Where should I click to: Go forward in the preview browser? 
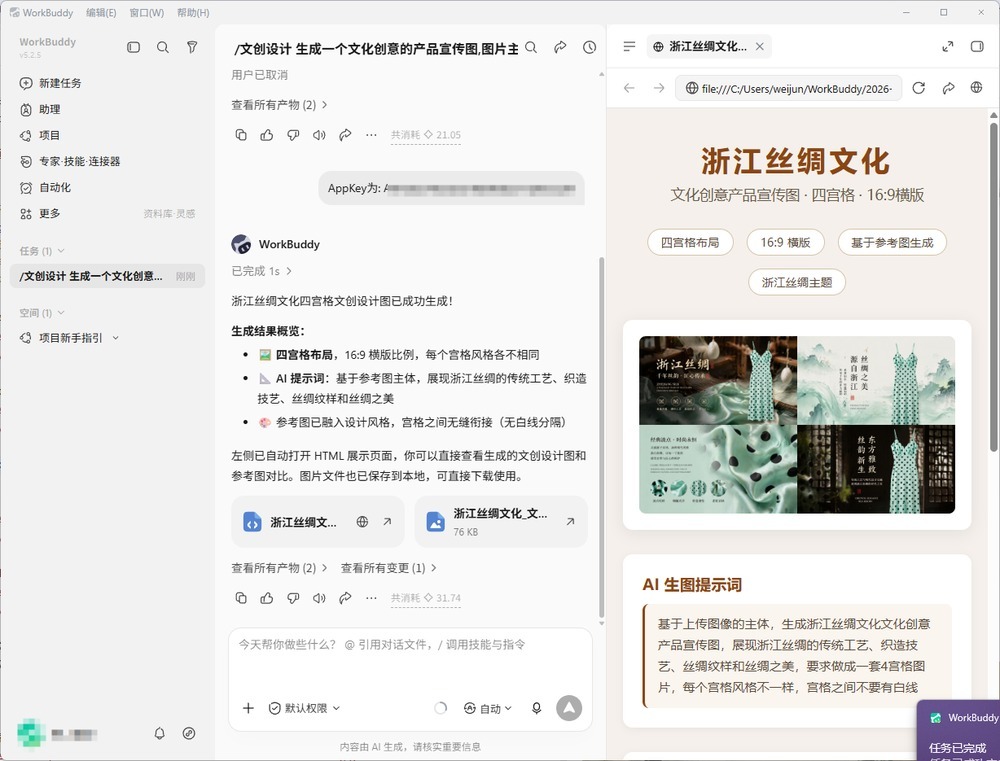pos(659,88)
